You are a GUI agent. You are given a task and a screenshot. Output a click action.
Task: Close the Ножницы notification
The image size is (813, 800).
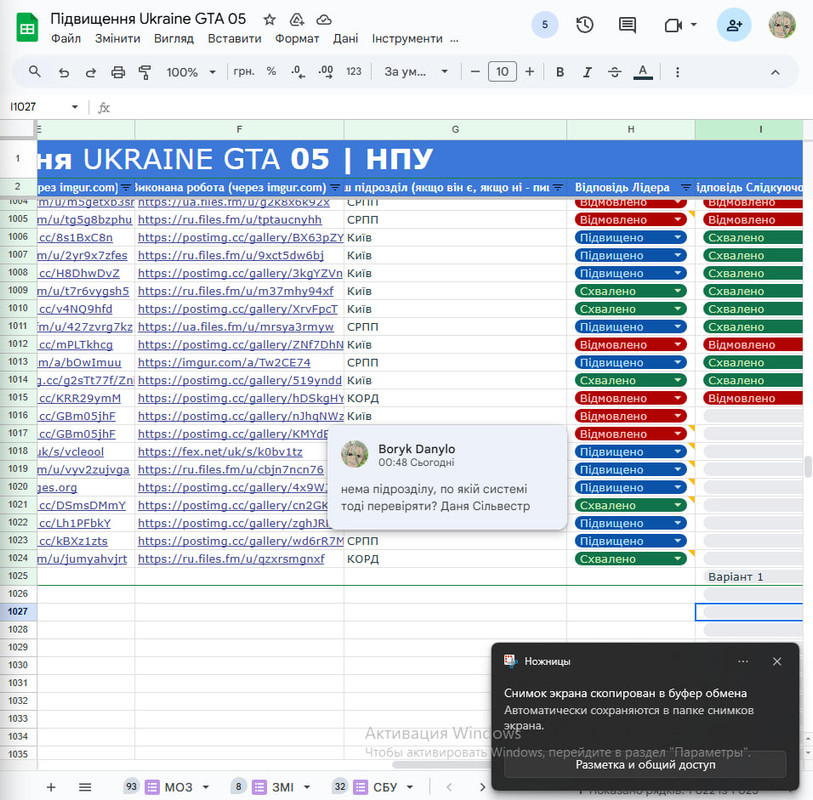coord(777,661)
